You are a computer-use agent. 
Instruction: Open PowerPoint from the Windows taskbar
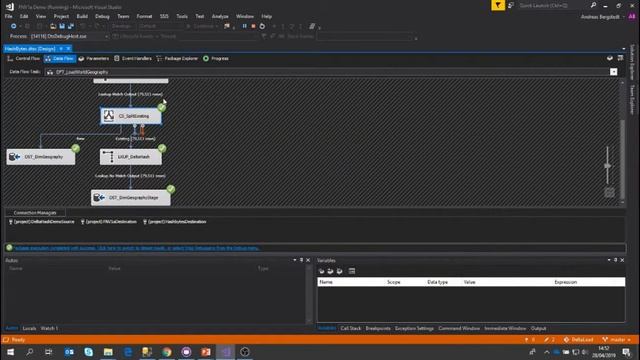coord(206,352)
